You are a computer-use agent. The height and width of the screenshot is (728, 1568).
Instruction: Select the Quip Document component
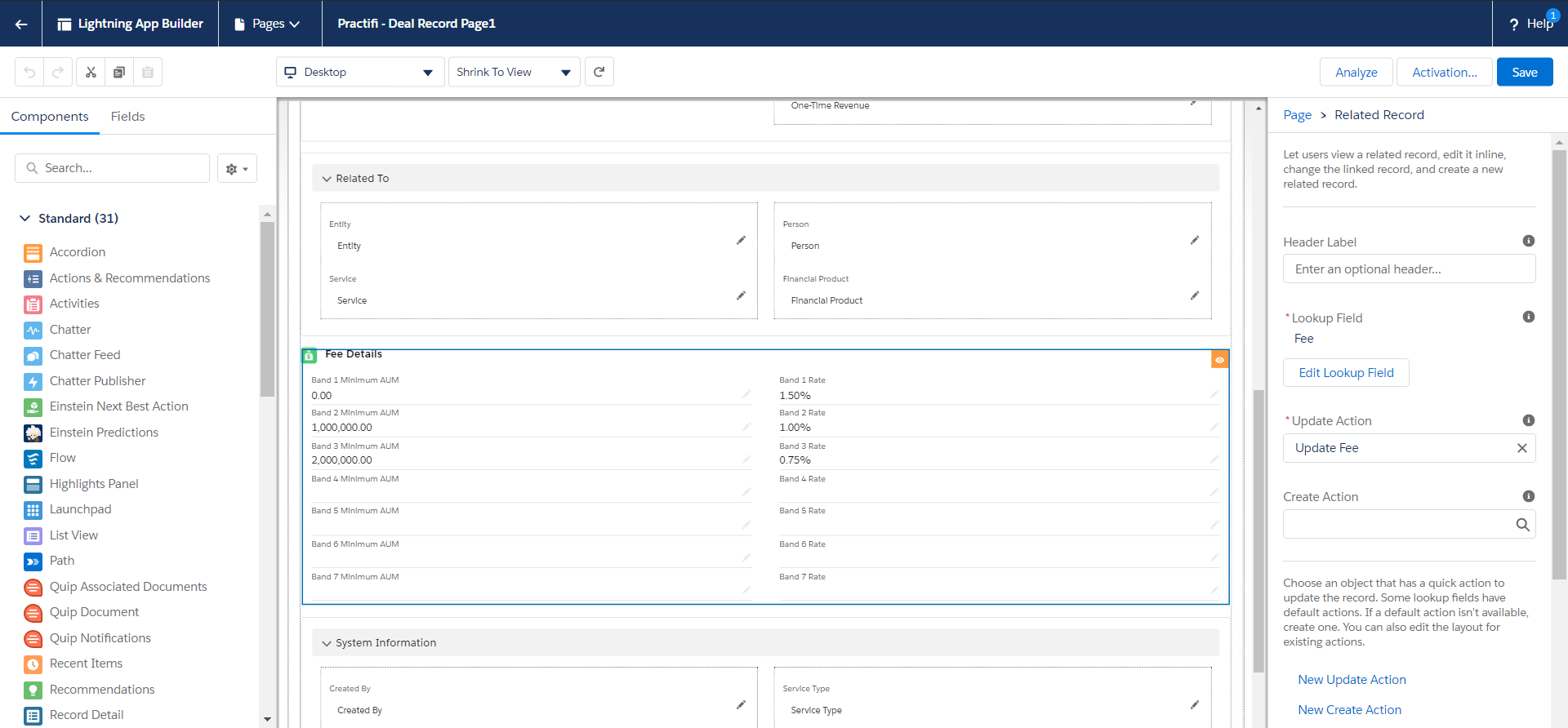[94, 612]
